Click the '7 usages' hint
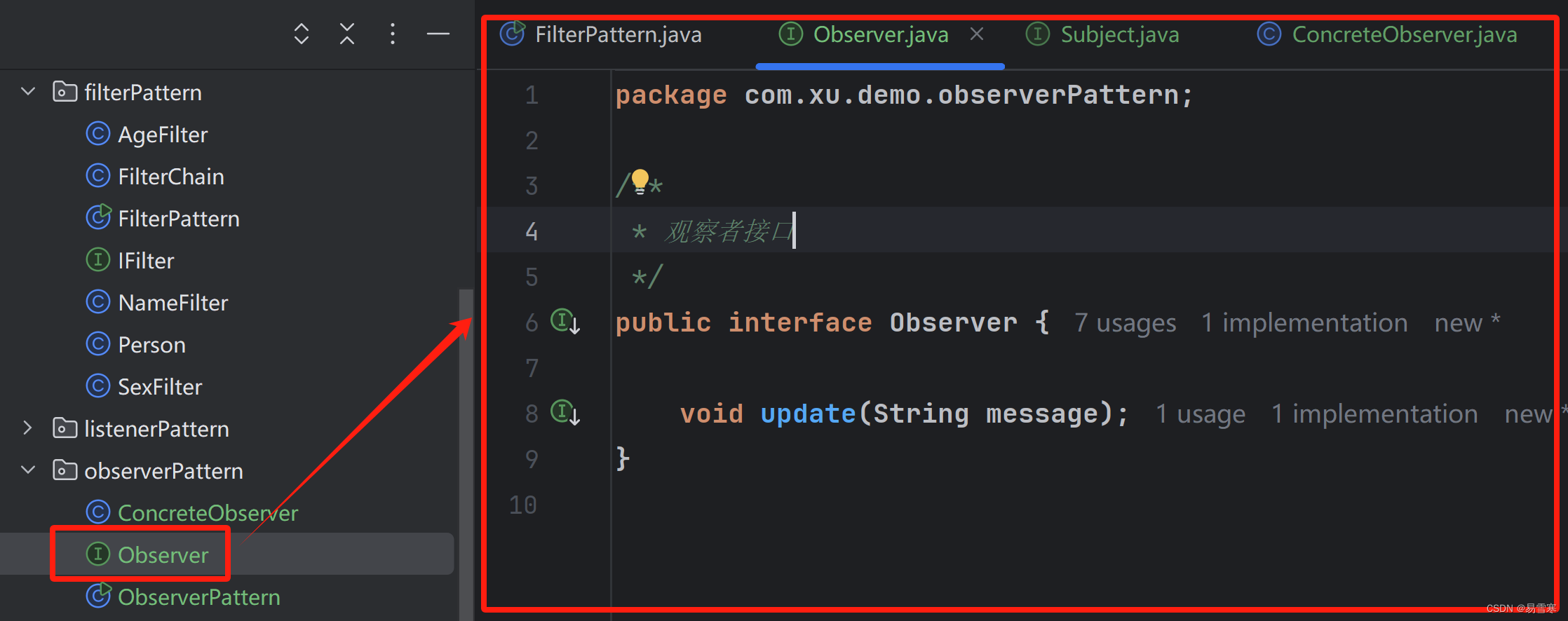The height and width of the screenshot is (621, 1568). pos(1125,323)
